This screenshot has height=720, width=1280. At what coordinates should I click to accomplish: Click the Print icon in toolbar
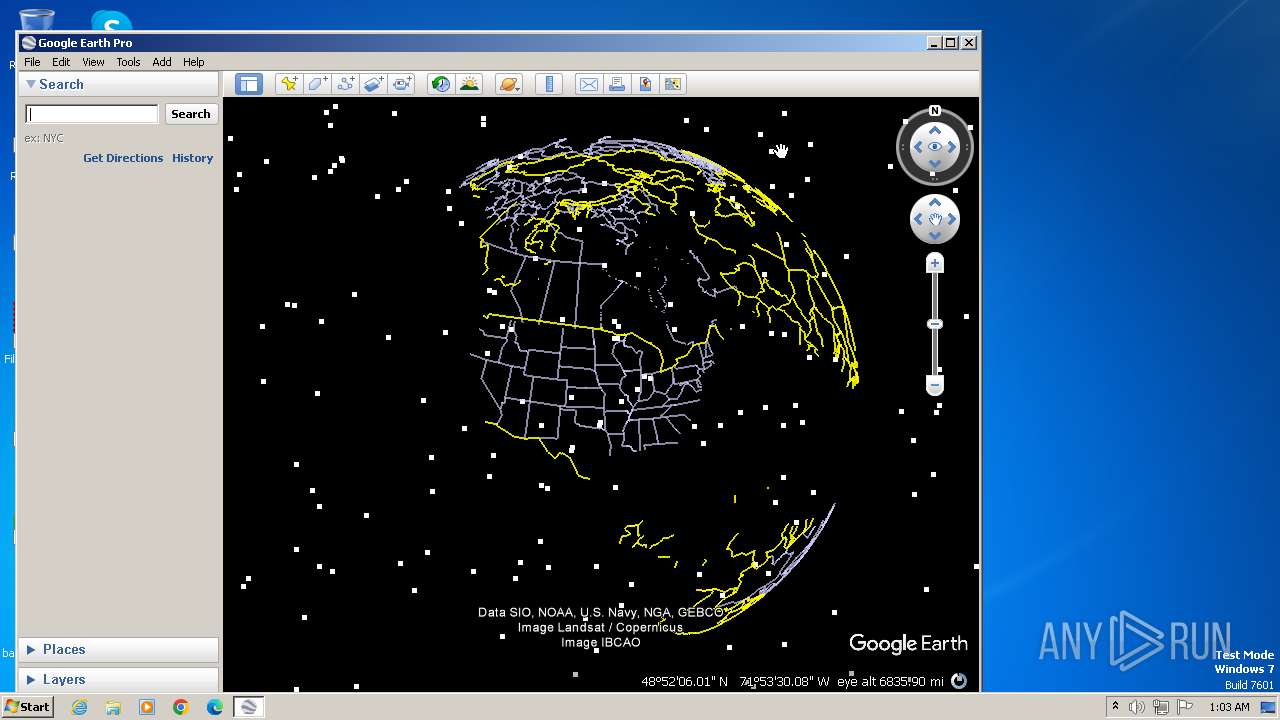(617, 84)
